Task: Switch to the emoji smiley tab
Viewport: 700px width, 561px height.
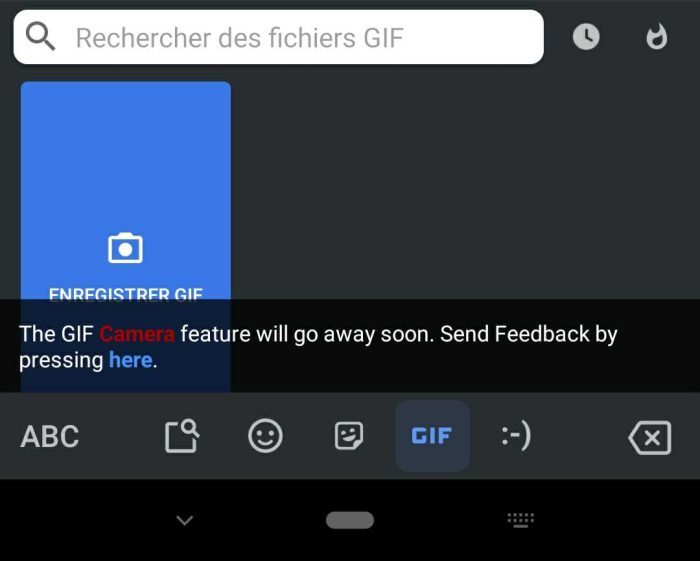Action: [265, 436]
